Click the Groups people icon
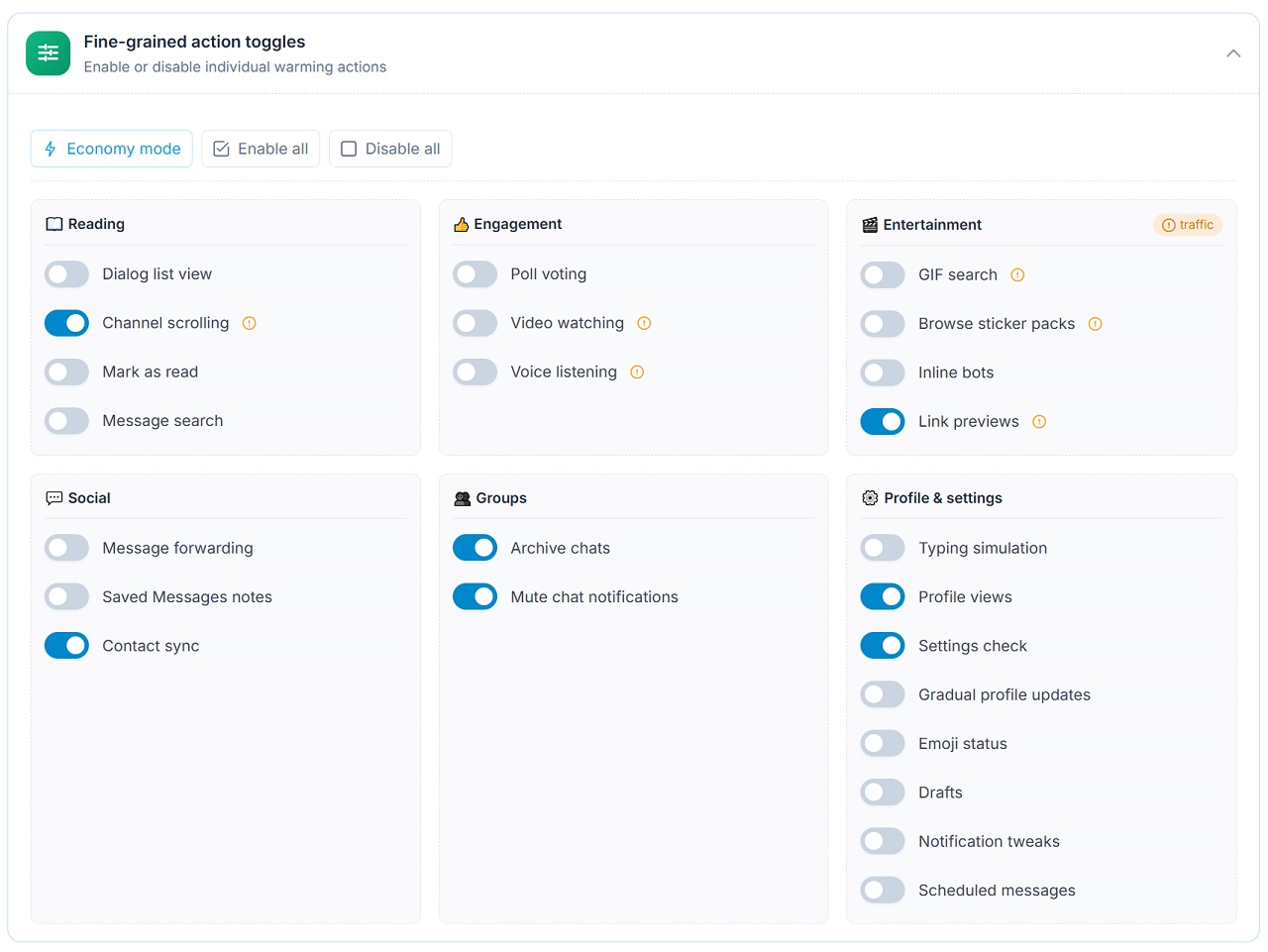This screenshot has width=1268, height=952. [462, 498]
